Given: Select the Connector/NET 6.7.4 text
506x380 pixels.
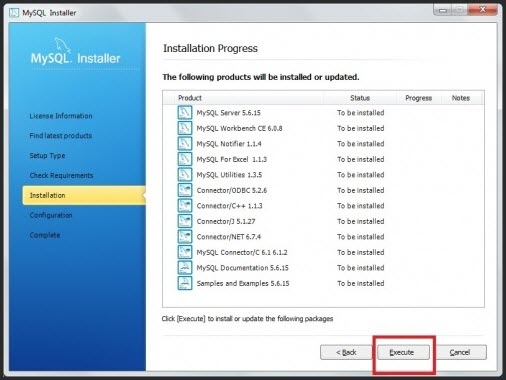Looking at the screenshot, I should point(229,237).
